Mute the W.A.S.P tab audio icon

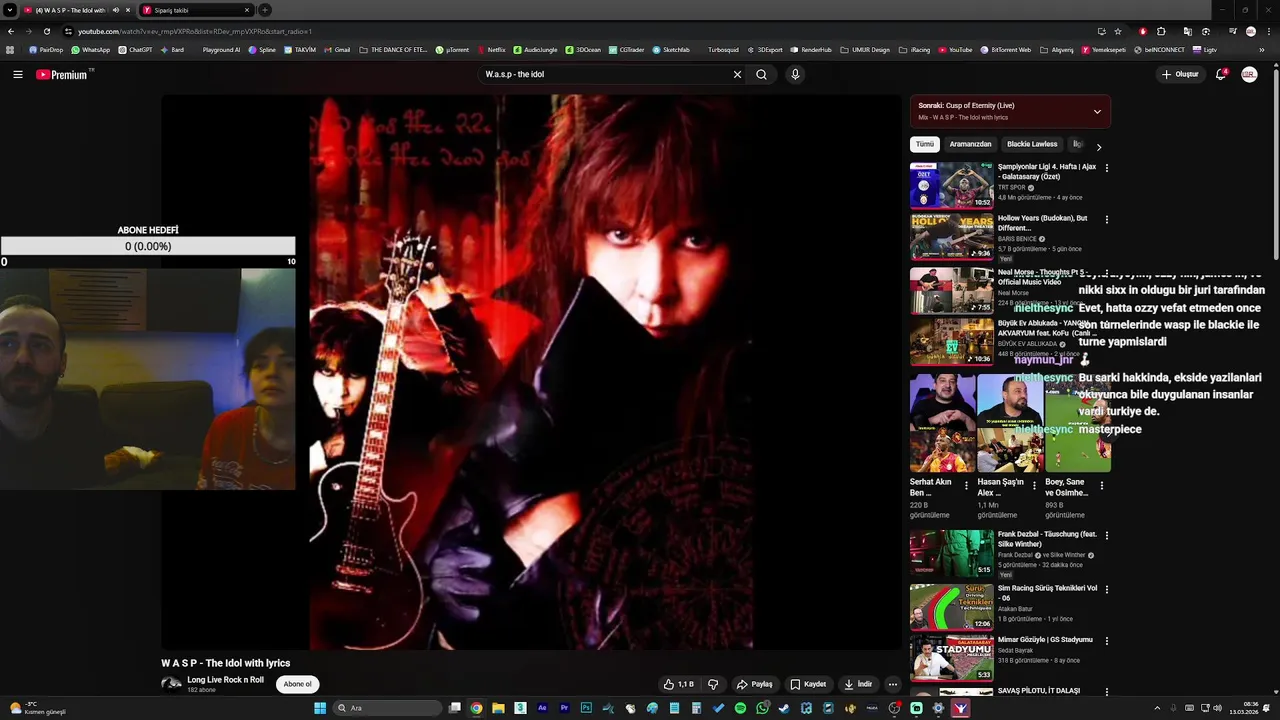coord(116,10)
